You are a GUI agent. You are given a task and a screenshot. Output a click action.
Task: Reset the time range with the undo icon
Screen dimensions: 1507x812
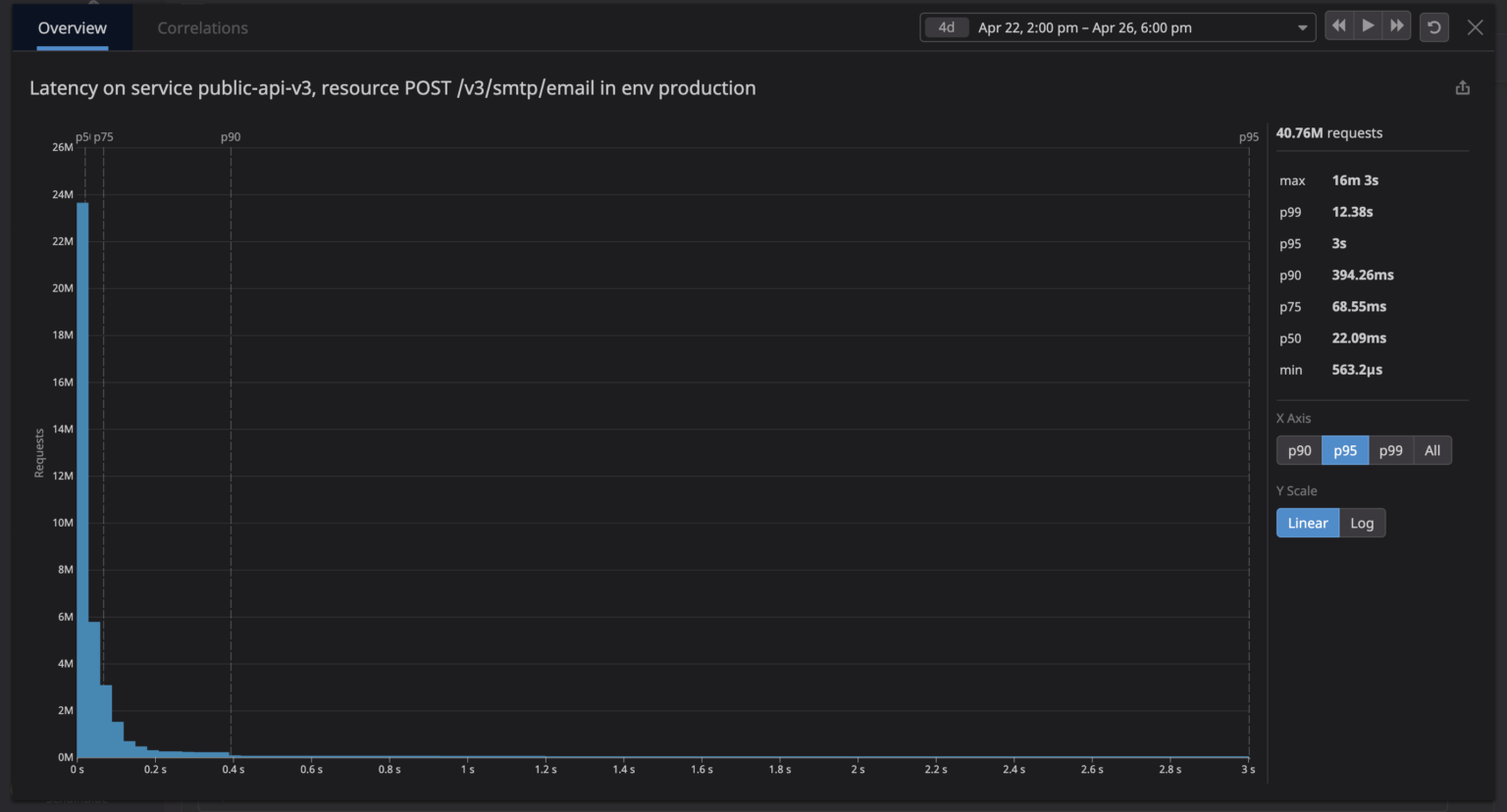point(1434,27)
